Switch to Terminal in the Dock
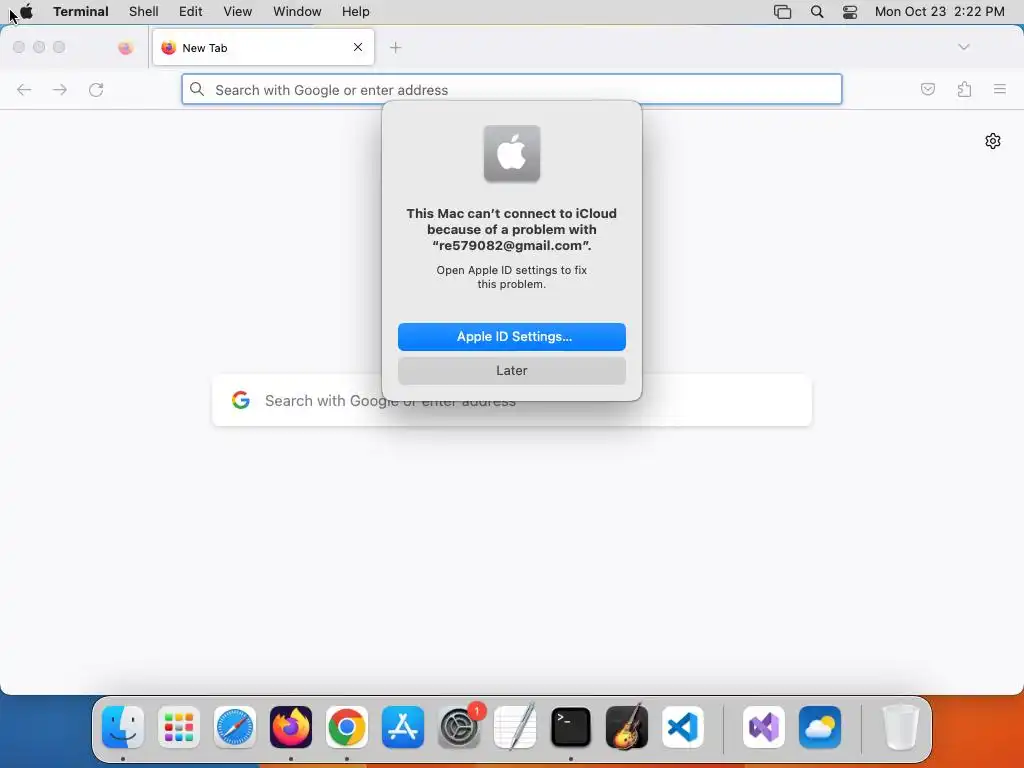This screenshot has width=1024, height=768. 571,727
